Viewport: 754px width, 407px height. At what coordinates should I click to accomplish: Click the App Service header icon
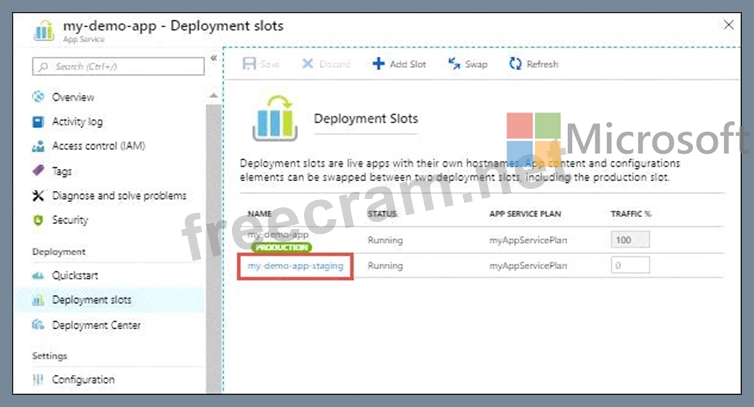pos(44,31)
